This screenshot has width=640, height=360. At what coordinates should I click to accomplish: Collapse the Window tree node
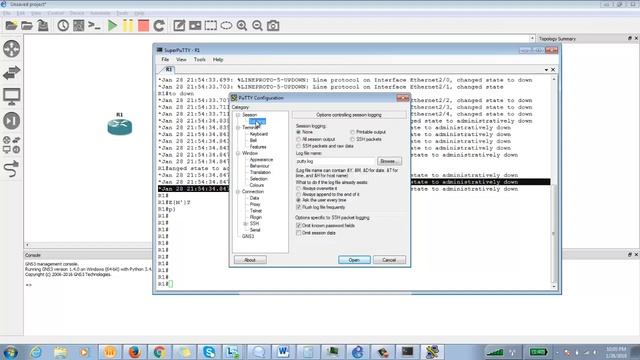238,153
